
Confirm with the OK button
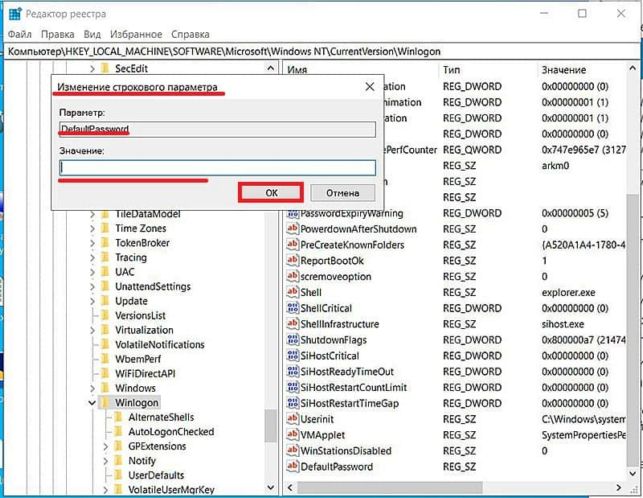coord(271,193)
